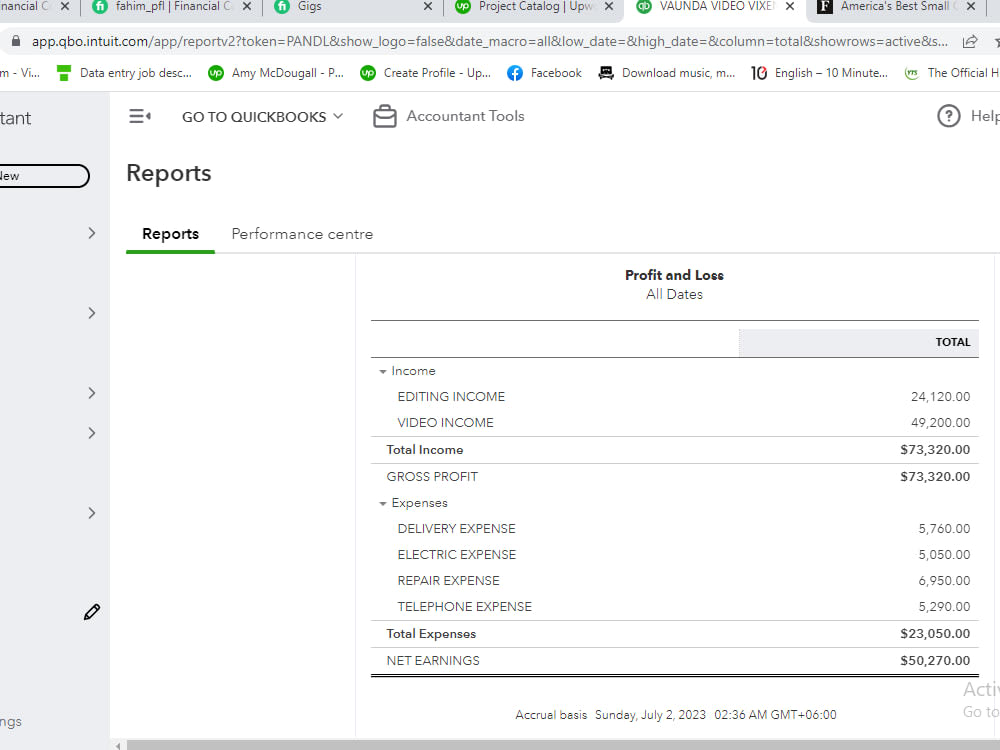The image size is (1000, 750).
Task: Open Create Profile Upwork bookmark
Action: coord(425,73)
